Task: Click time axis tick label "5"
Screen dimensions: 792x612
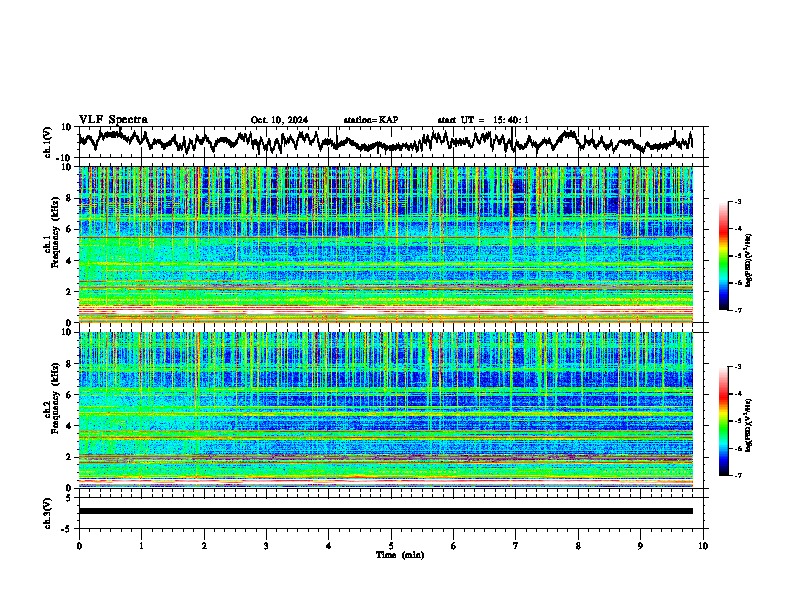Action: [x=391, y=546]
